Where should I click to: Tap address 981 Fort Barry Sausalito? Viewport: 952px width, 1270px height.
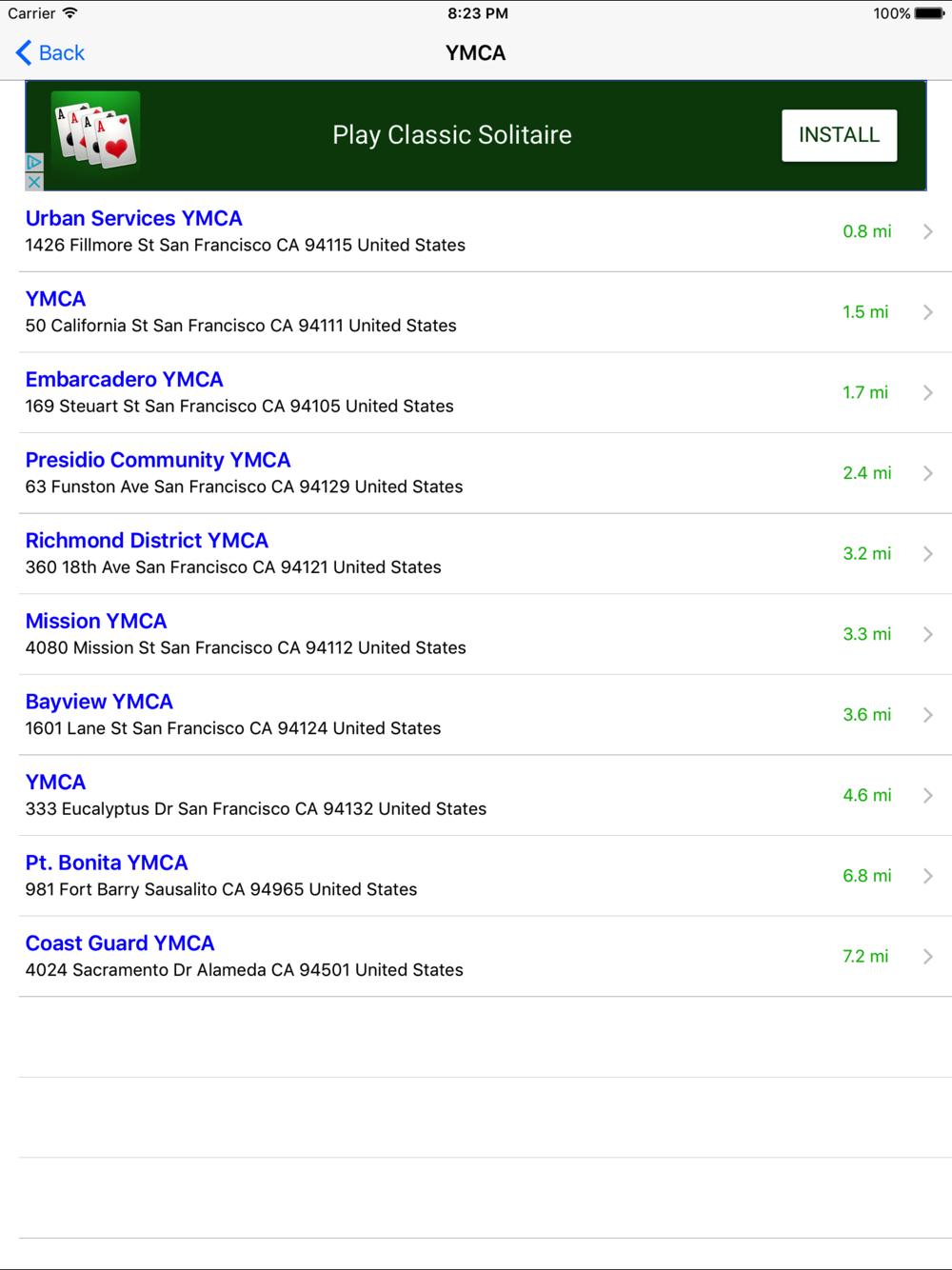(x=222, y=889)
